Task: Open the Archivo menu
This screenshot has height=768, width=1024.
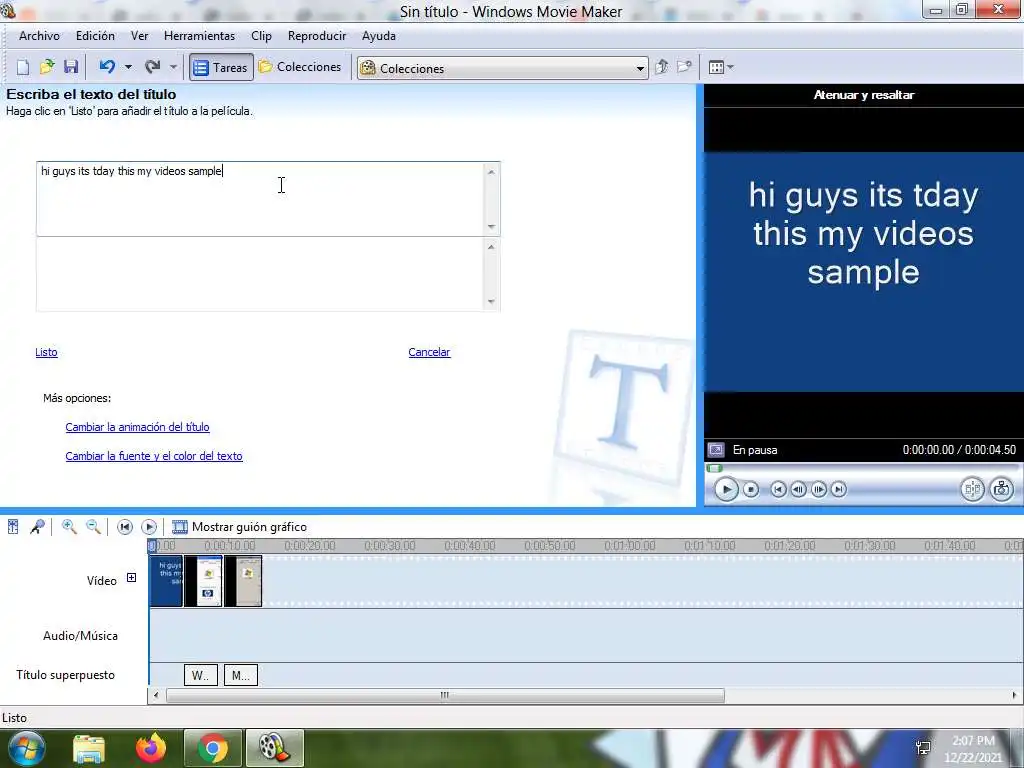Action: click(x=39, y=37)
